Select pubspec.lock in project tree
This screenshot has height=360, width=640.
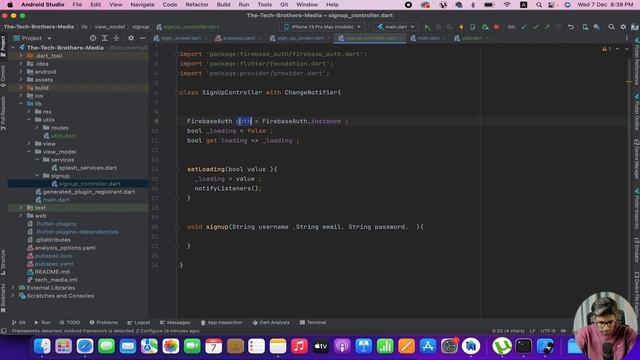49,256
